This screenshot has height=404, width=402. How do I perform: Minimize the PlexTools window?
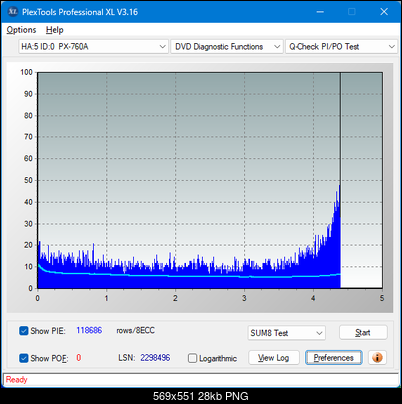[320, 12]
